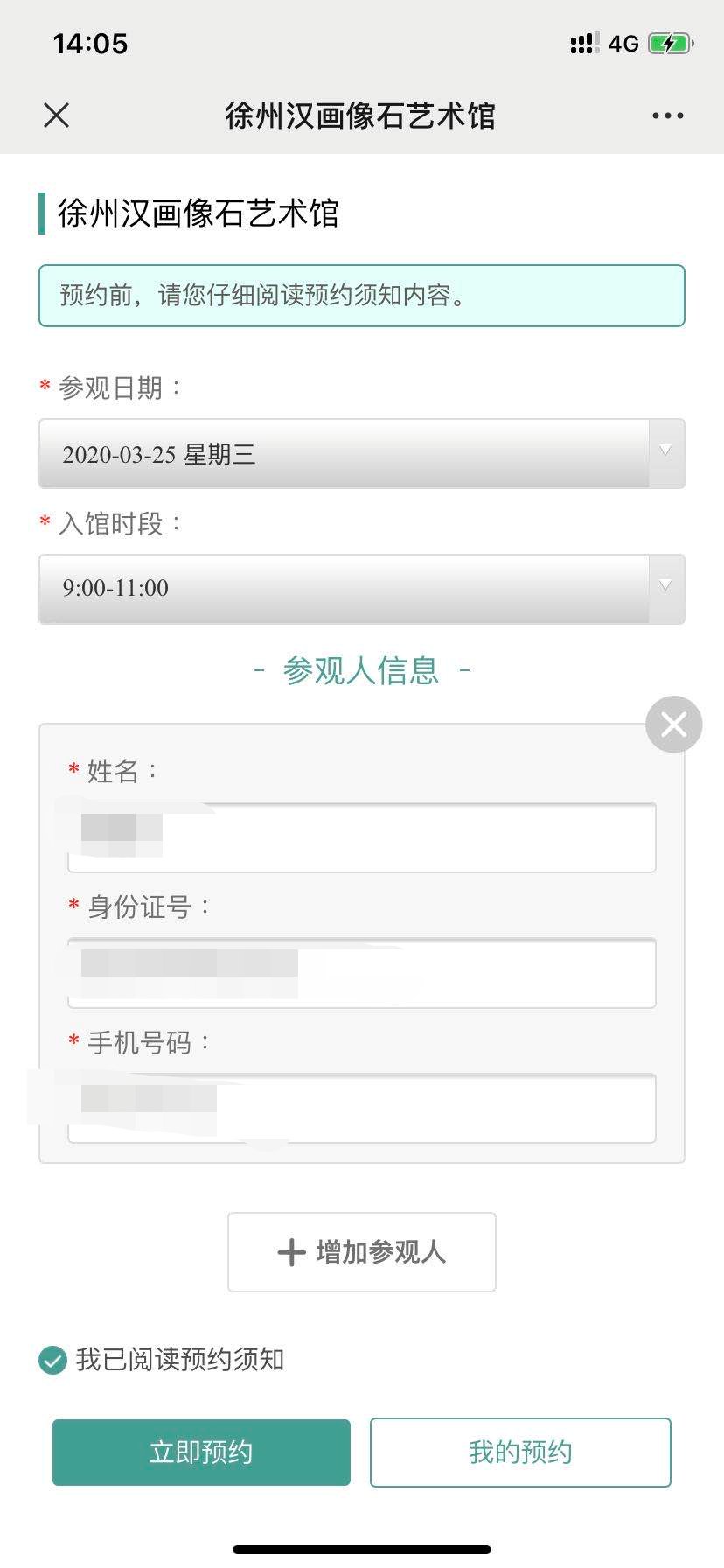Tap the 我已阅读预约须知 label text

[x=180, y=1360]
